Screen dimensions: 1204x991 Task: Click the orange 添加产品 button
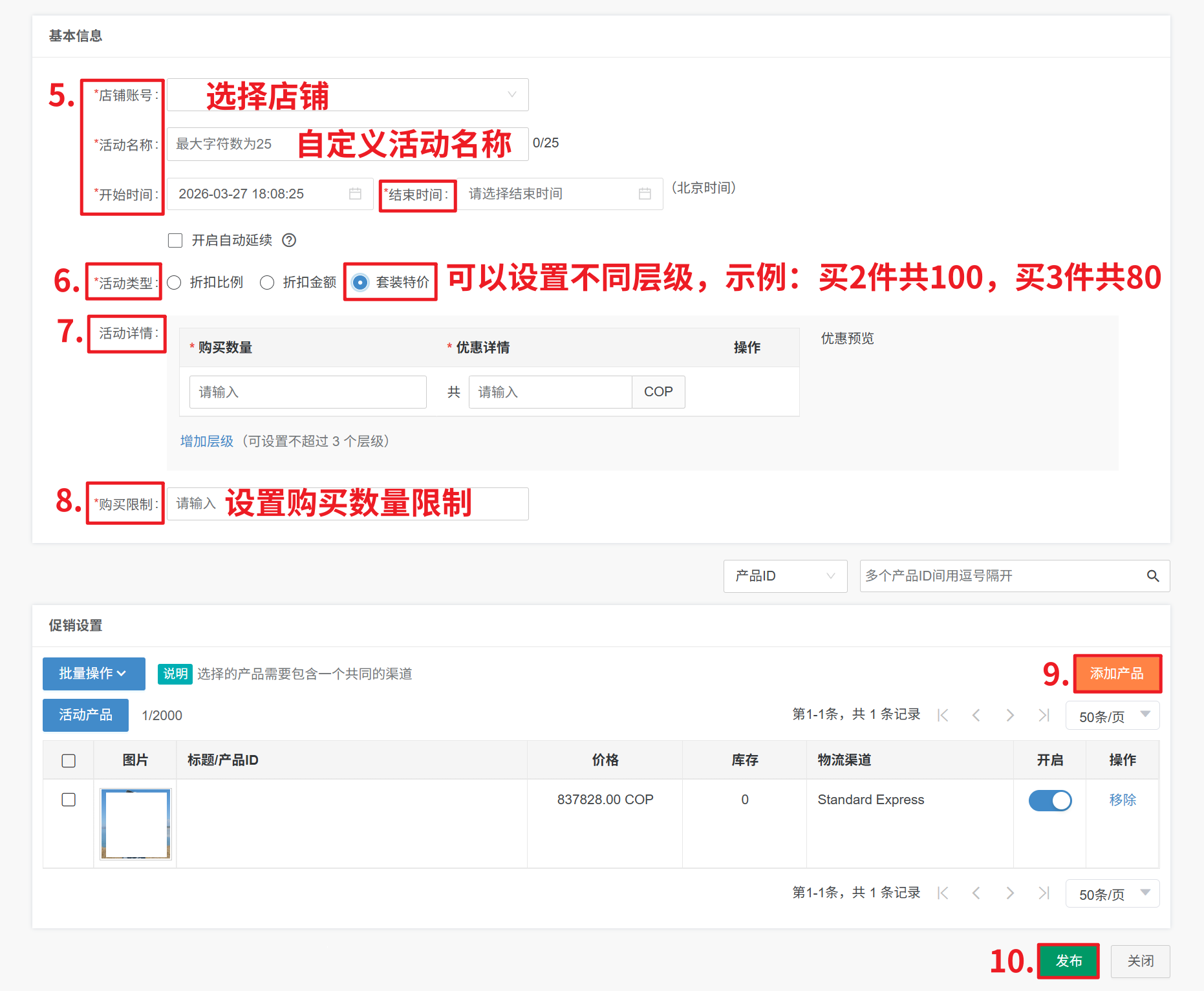click(1117, 674)
